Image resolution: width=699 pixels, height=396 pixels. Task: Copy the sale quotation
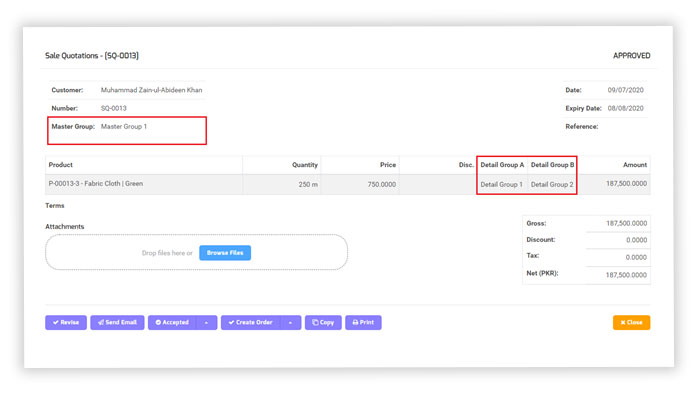click(x=323, y=322)
